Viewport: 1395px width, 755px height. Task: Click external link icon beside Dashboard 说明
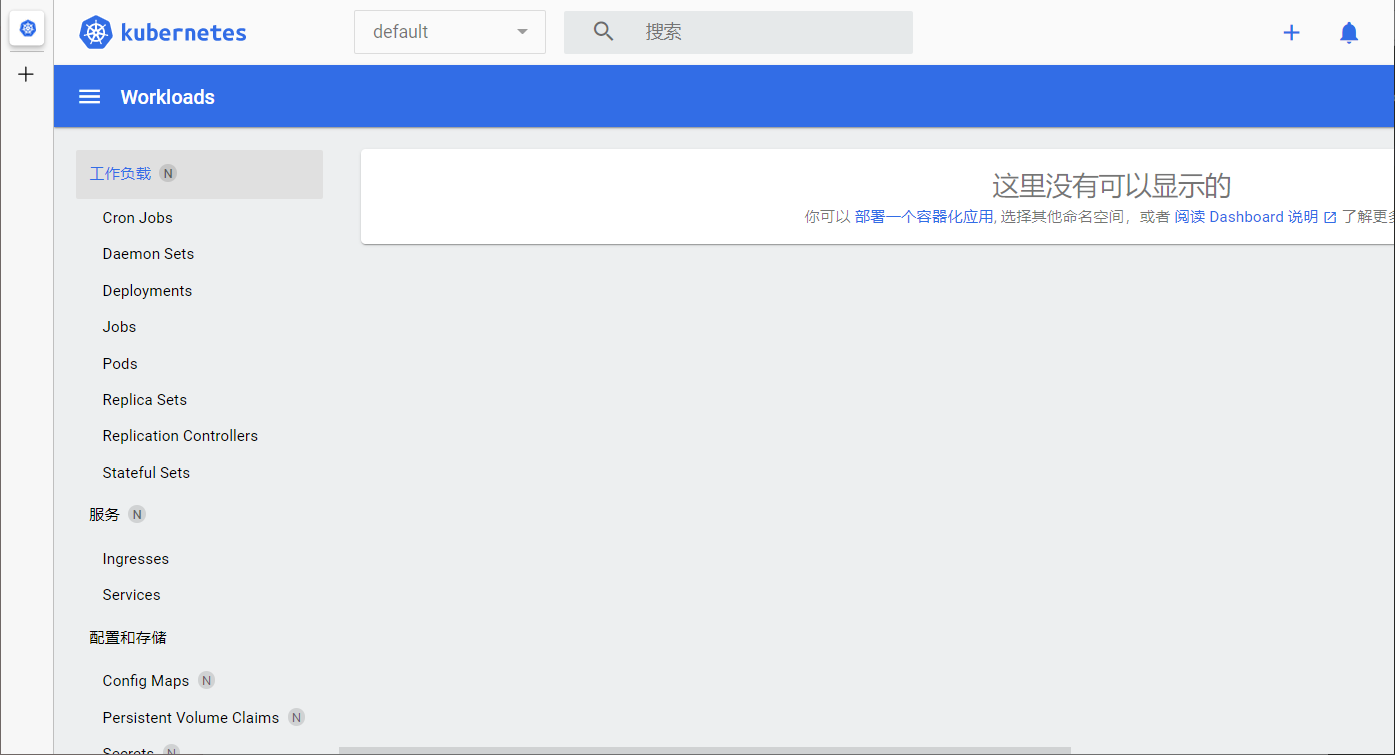(1330, 217)
